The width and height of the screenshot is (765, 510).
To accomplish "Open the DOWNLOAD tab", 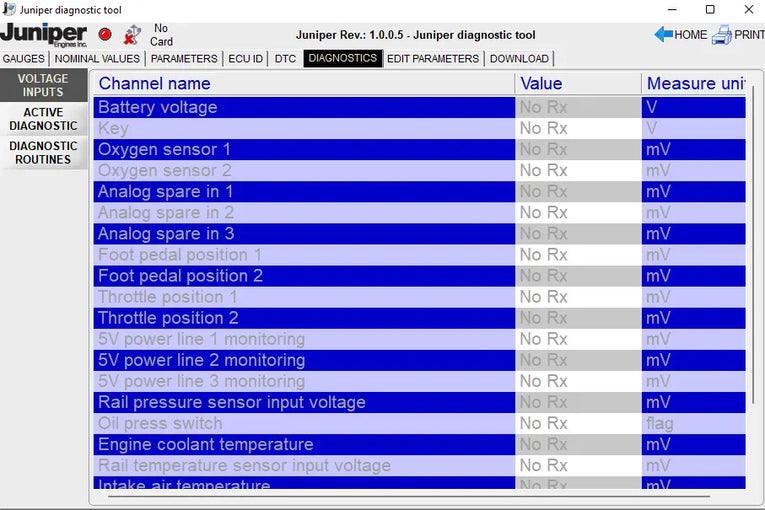I will 519,59.
